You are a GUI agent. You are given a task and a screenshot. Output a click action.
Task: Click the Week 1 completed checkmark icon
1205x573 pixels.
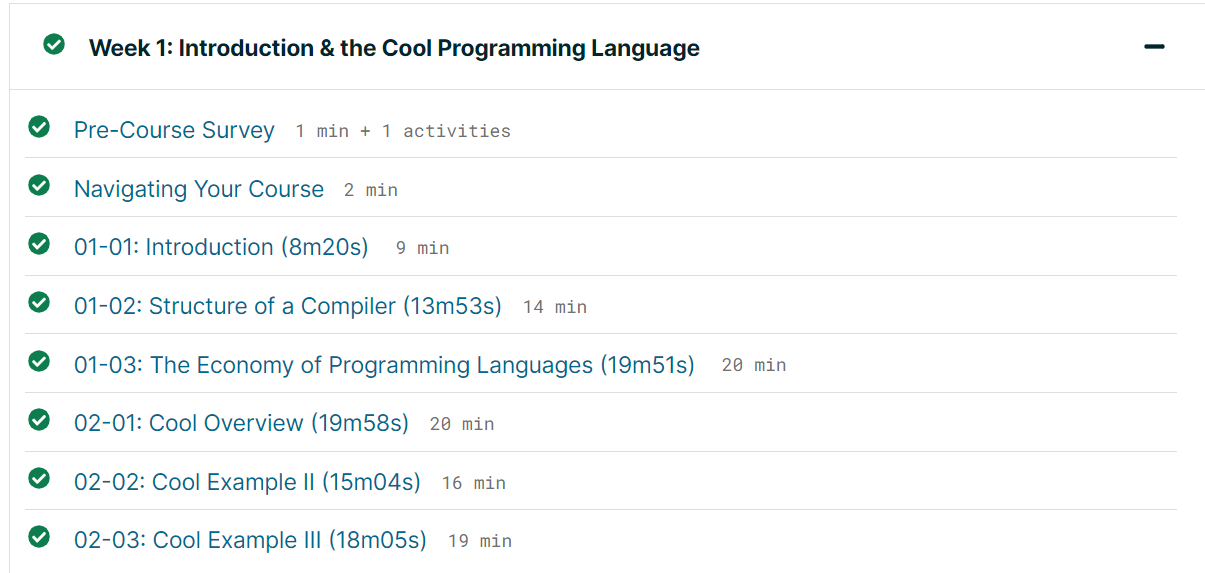(x=54, y=45)
